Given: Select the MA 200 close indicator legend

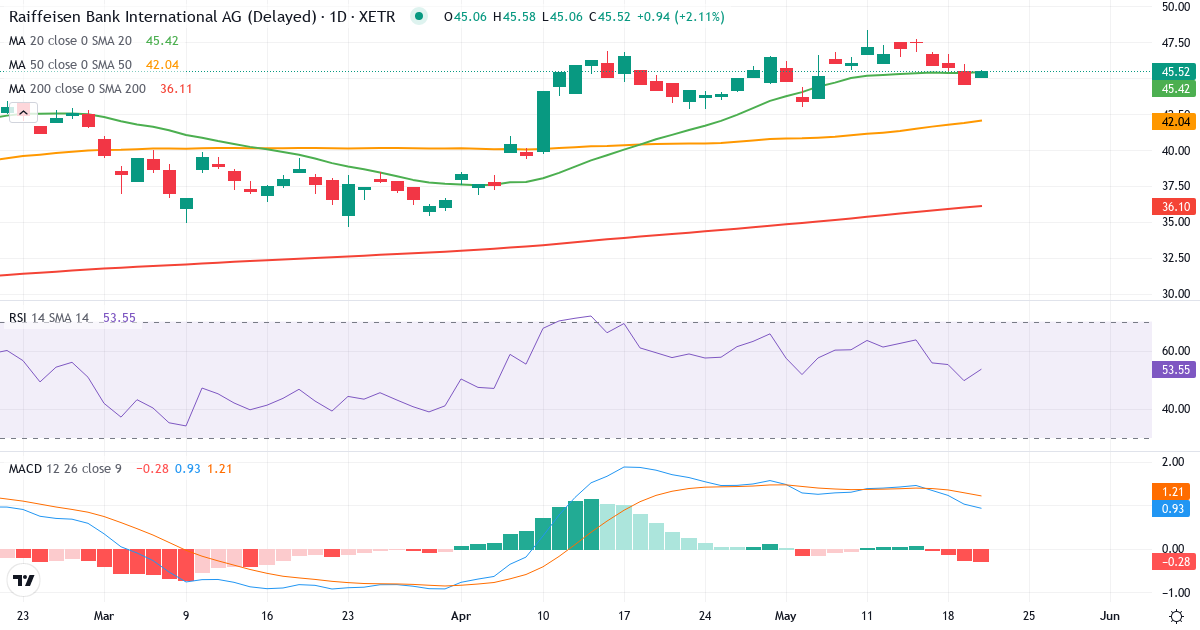Looking at the screenshot, I should pyautogui.click(x=78, y=89).
